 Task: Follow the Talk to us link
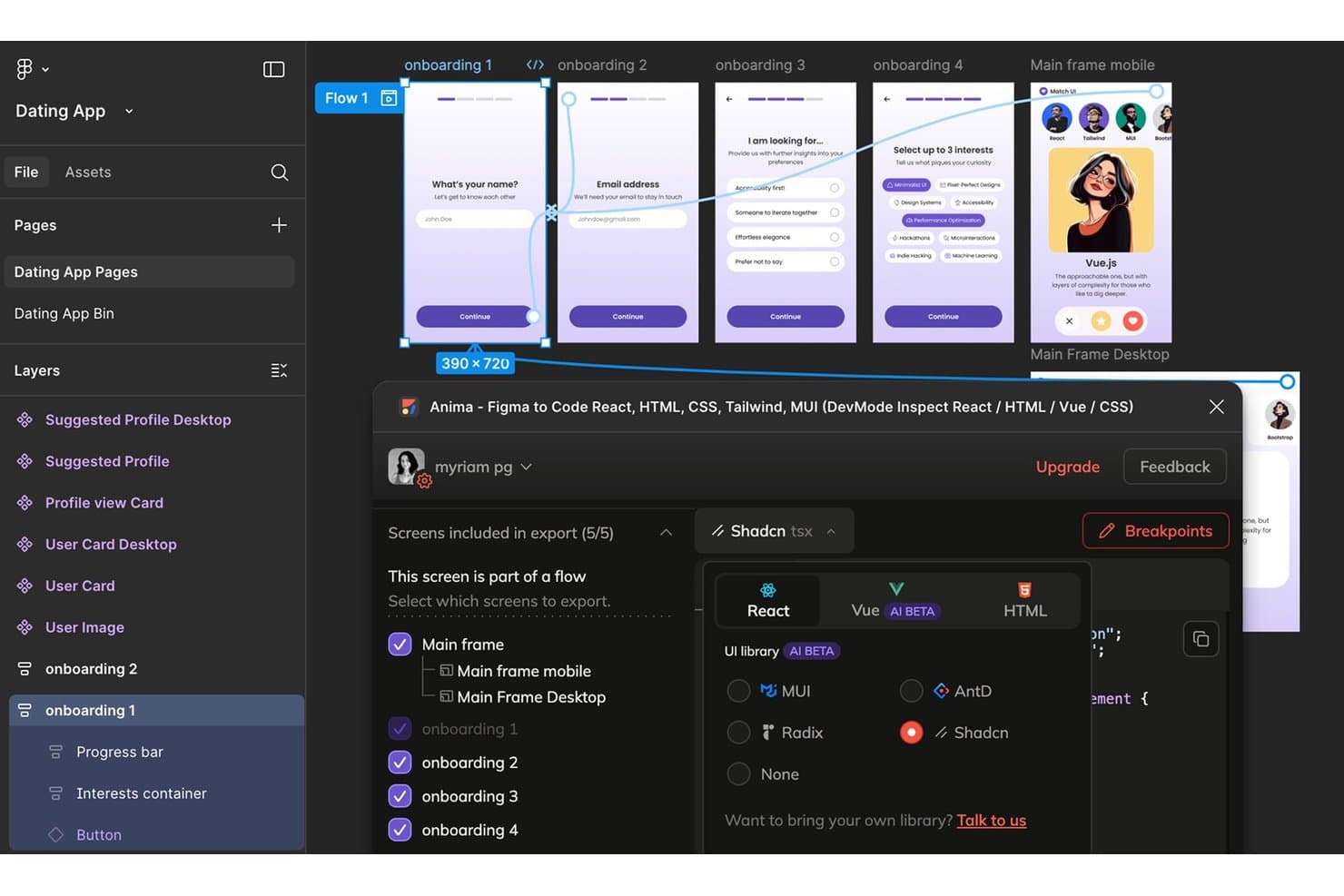[992, 821]
